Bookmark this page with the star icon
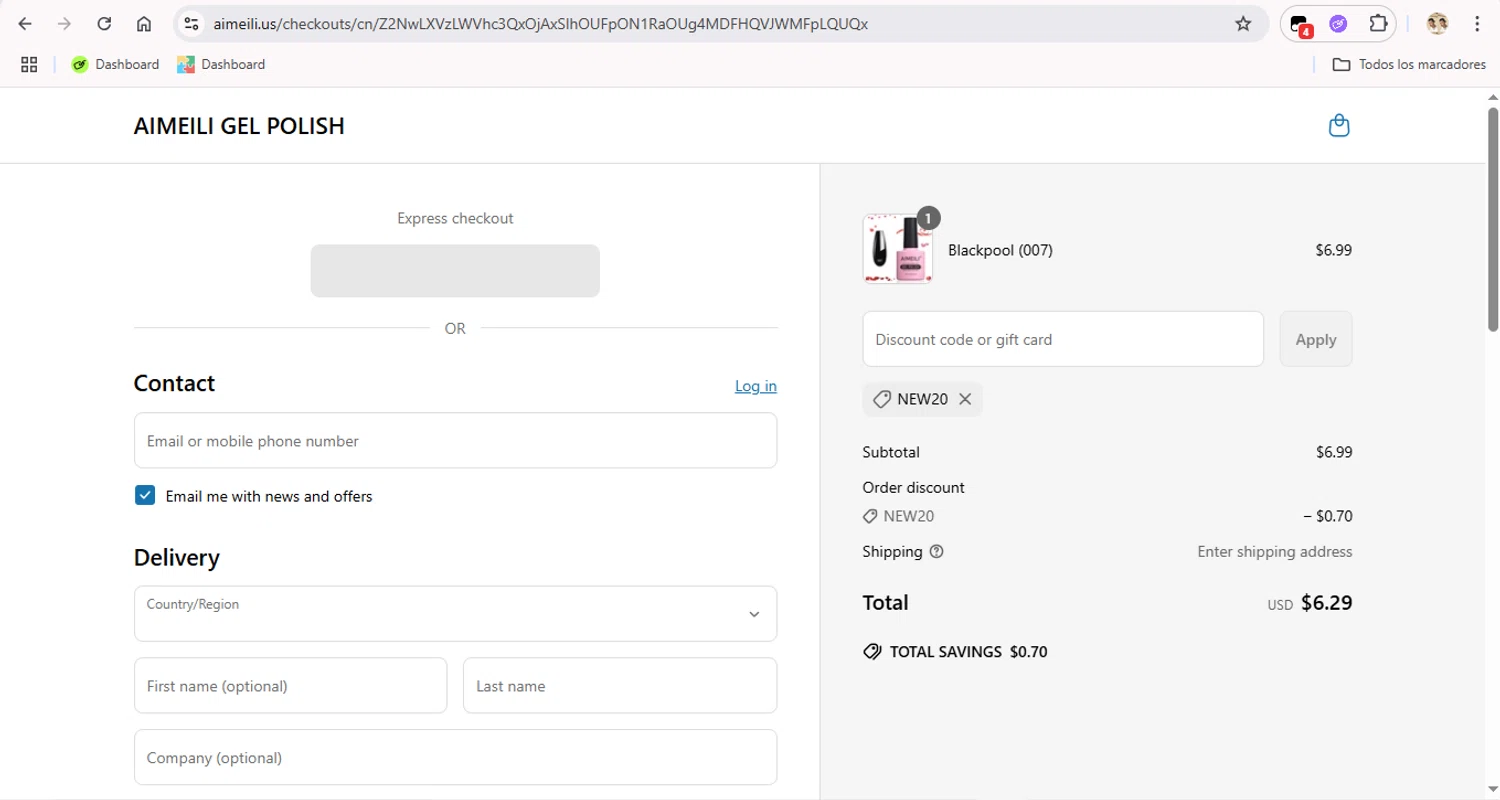 1243,24
